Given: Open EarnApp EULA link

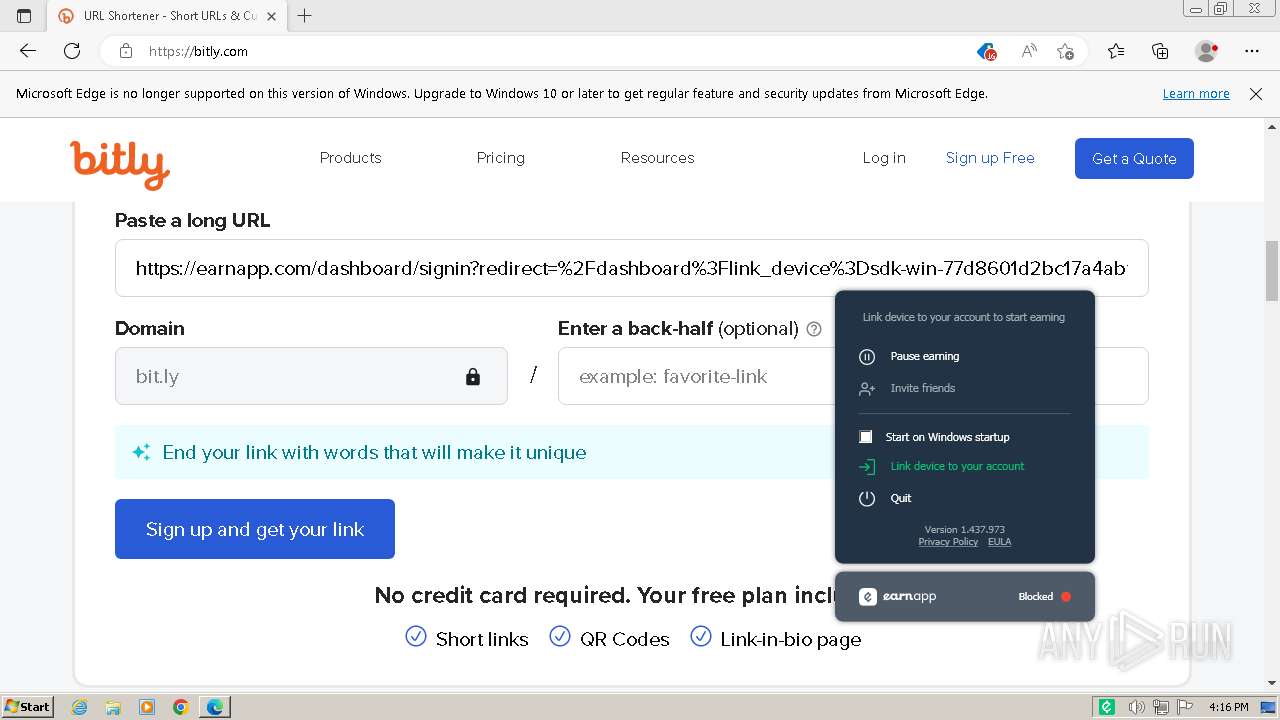Looking at the screenshot, I should point(999,542).
